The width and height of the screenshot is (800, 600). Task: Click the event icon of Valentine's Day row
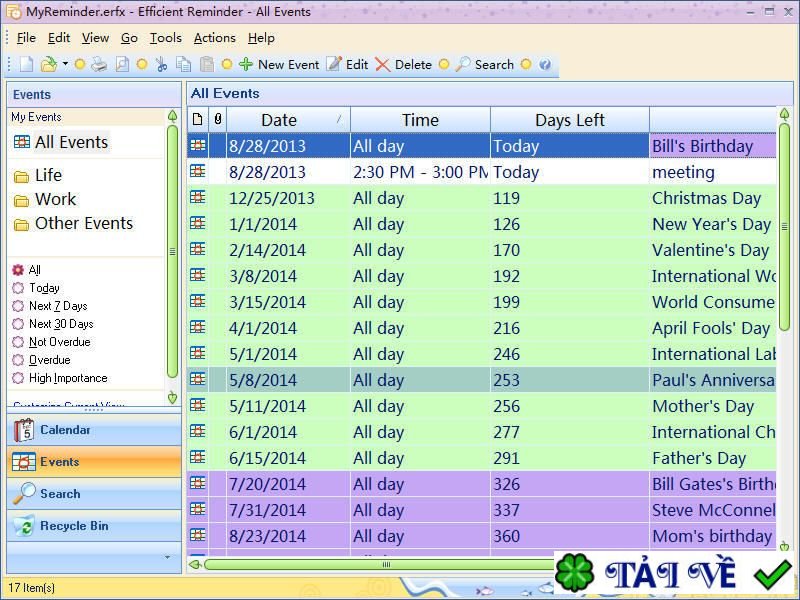click(198, 249)
